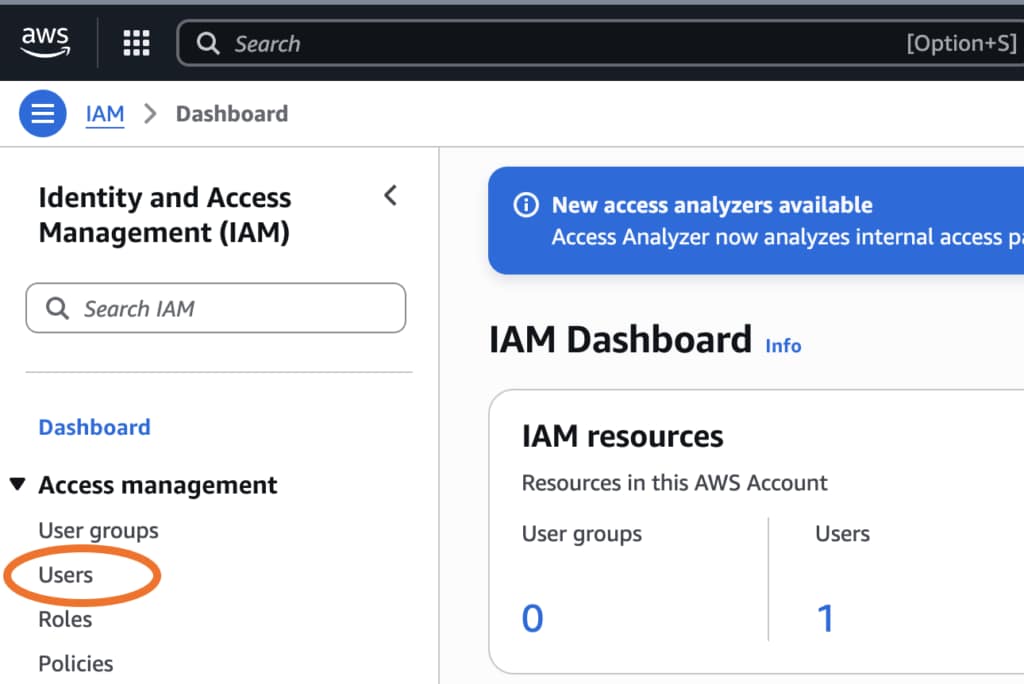Click the magnifier icon in the top search bar
The width and height of the screenshot is (1024, 684).
(x=208, y=44)
